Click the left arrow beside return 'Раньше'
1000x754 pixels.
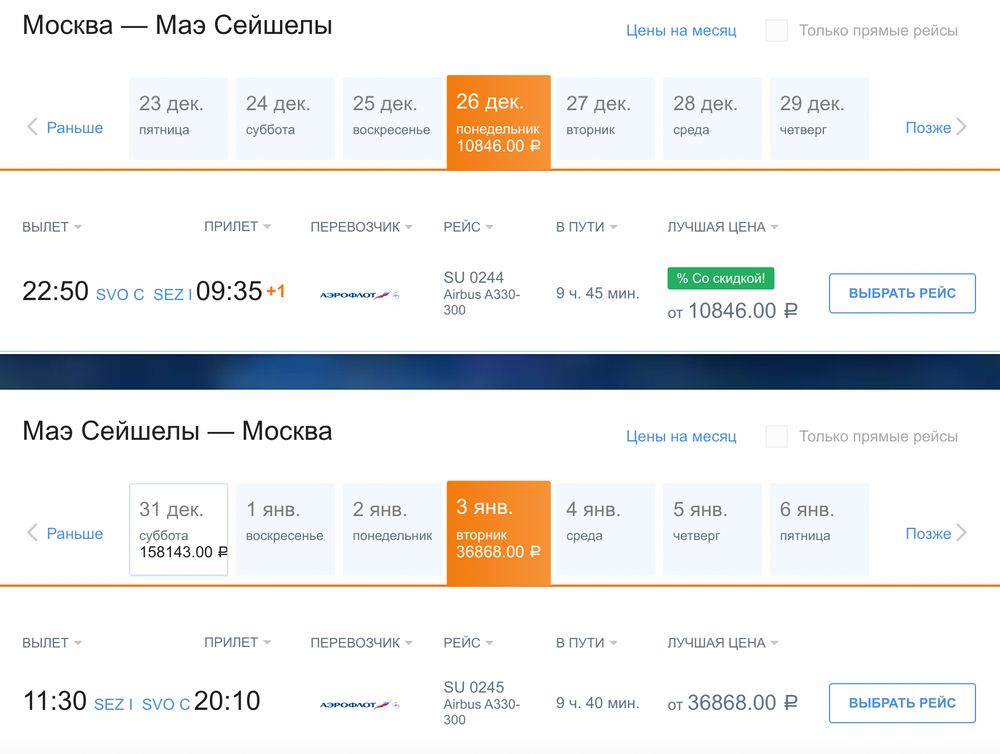pos(32,533)
